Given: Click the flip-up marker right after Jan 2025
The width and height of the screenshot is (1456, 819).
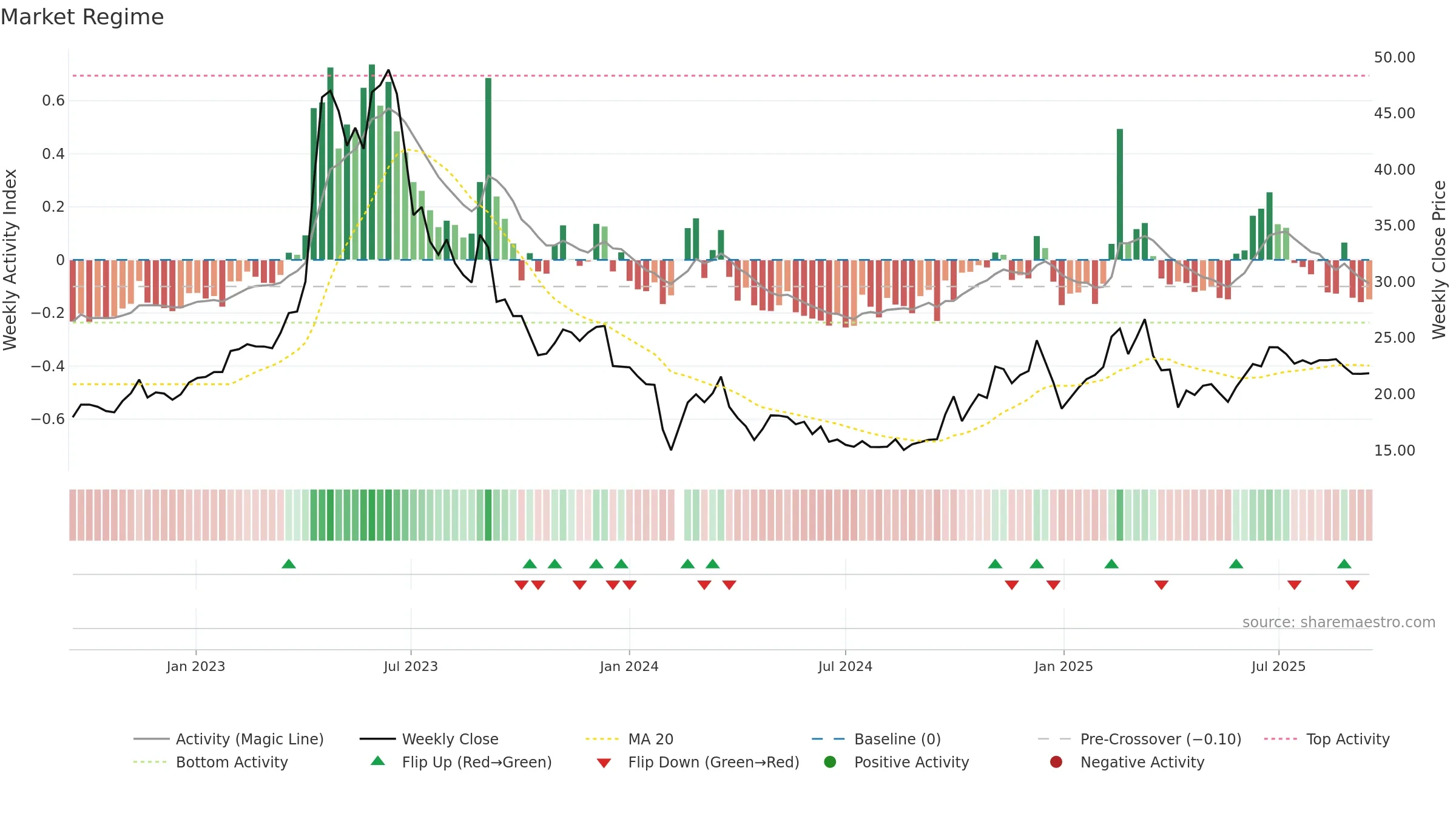Looking at the screenshot, I should 1111,564.
